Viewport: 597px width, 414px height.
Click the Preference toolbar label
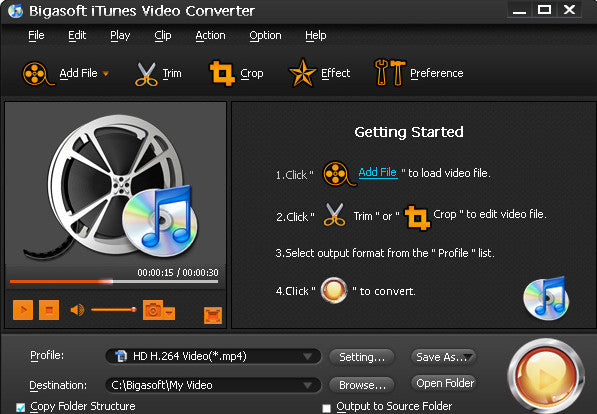coord(437,73)
